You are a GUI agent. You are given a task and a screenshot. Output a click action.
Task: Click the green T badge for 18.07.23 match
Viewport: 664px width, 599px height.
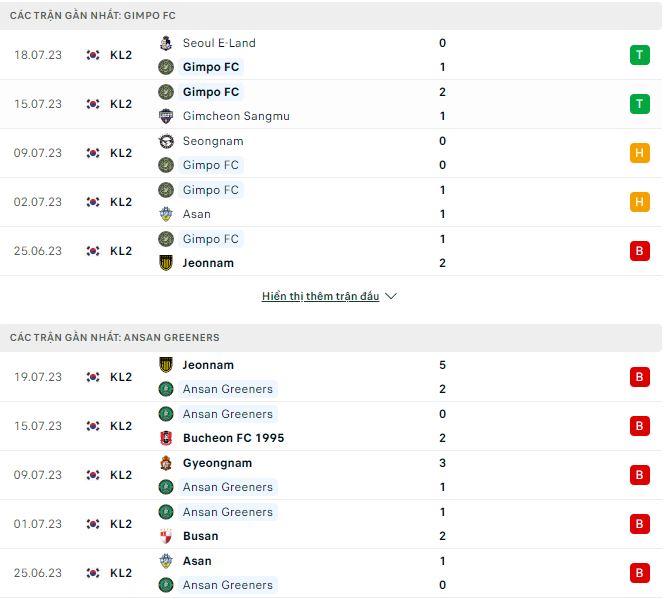(639, 55)
